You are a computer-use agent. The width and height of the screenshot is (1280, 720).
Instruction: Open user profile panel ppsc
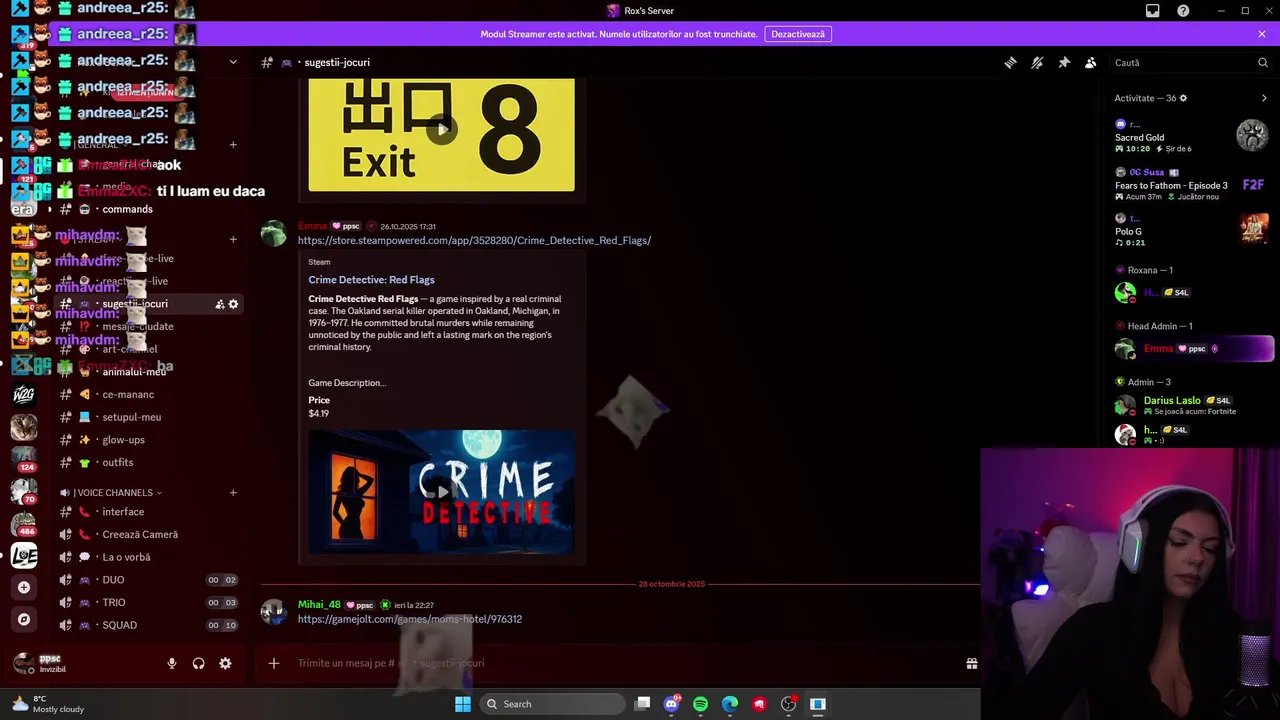point(50,663)
